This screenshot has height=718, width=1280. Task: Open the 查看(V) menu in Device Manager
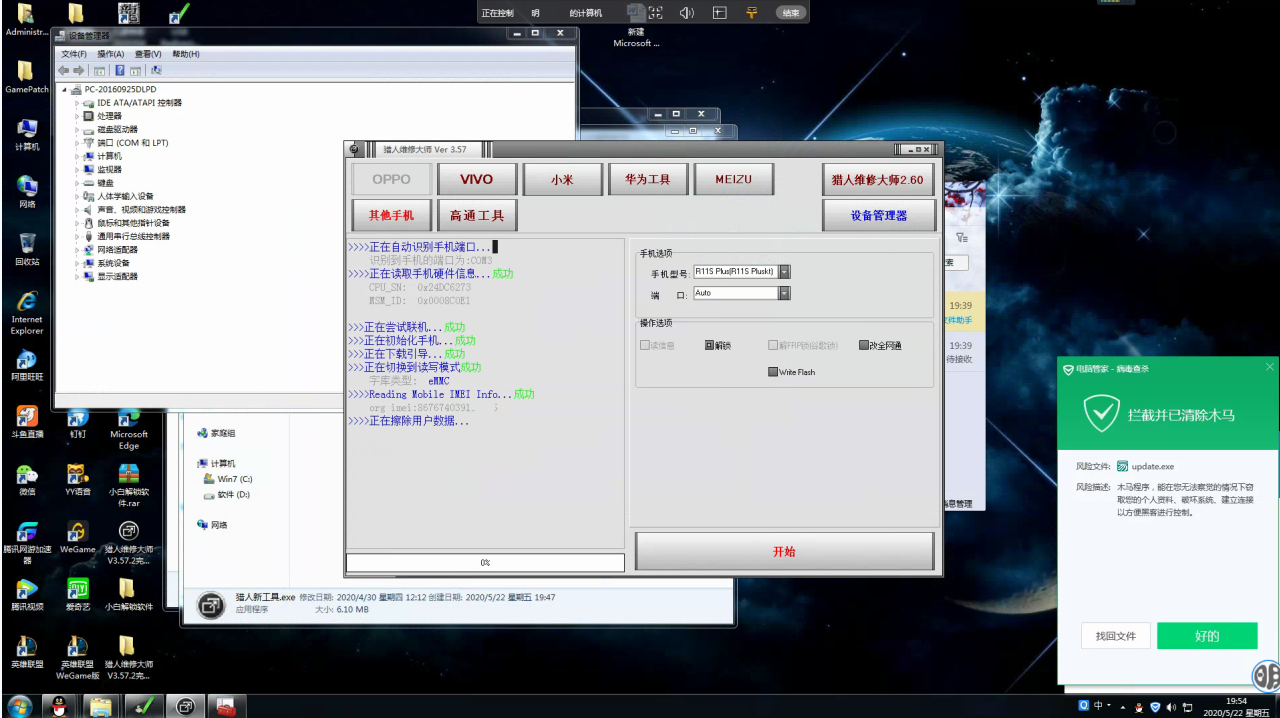(x=148, y=54)
